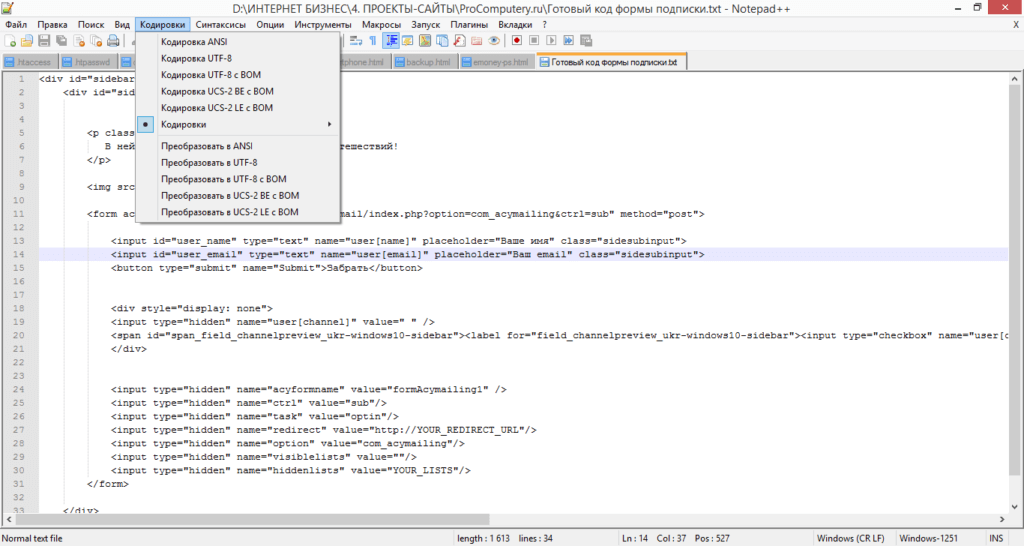Click Преобразовать в ANSI menu entry
The height and width of the screenshot is (546, 1024).
click(x=206, y=146)
